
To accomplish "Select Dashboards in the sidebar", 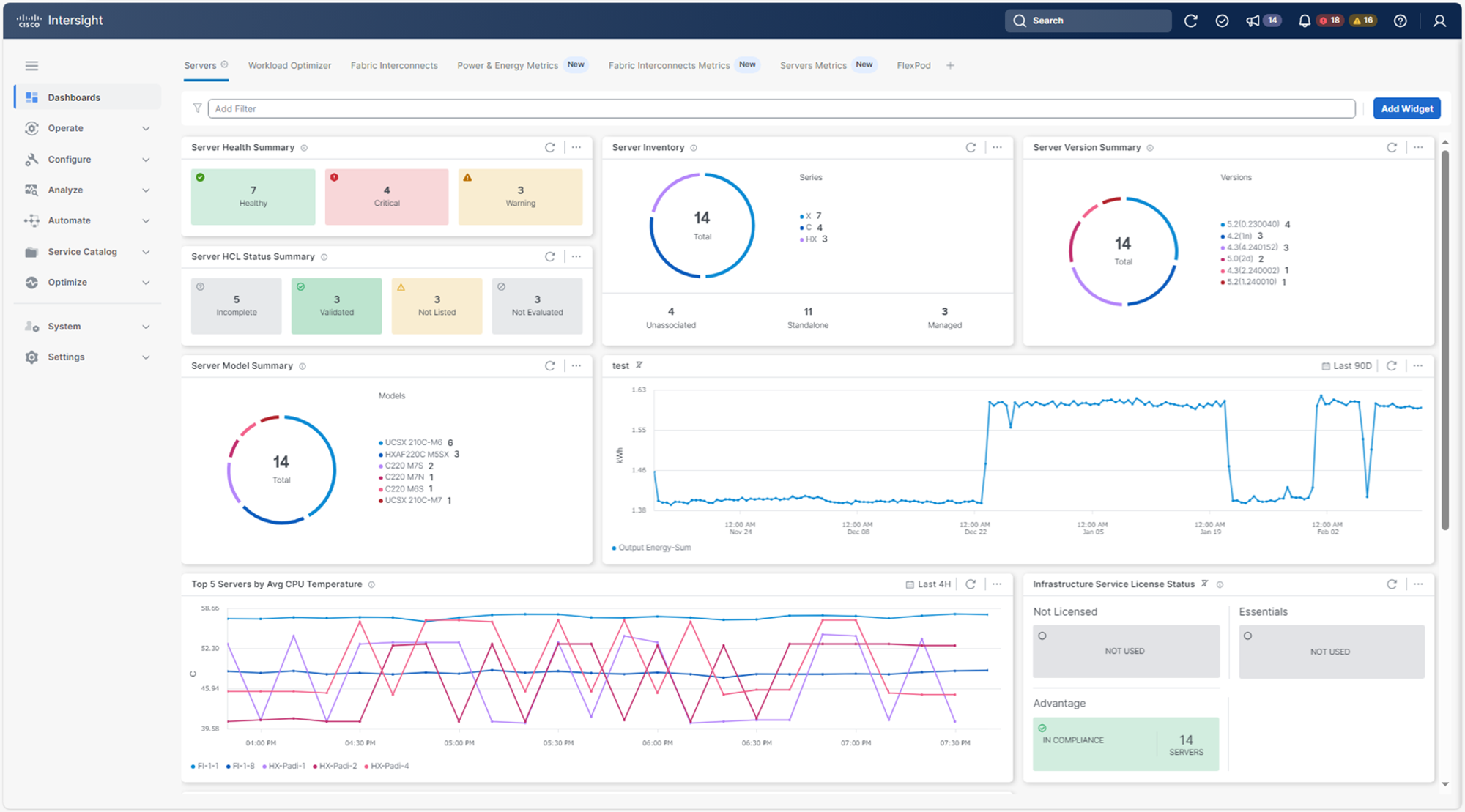I will [x=88, y=97].
